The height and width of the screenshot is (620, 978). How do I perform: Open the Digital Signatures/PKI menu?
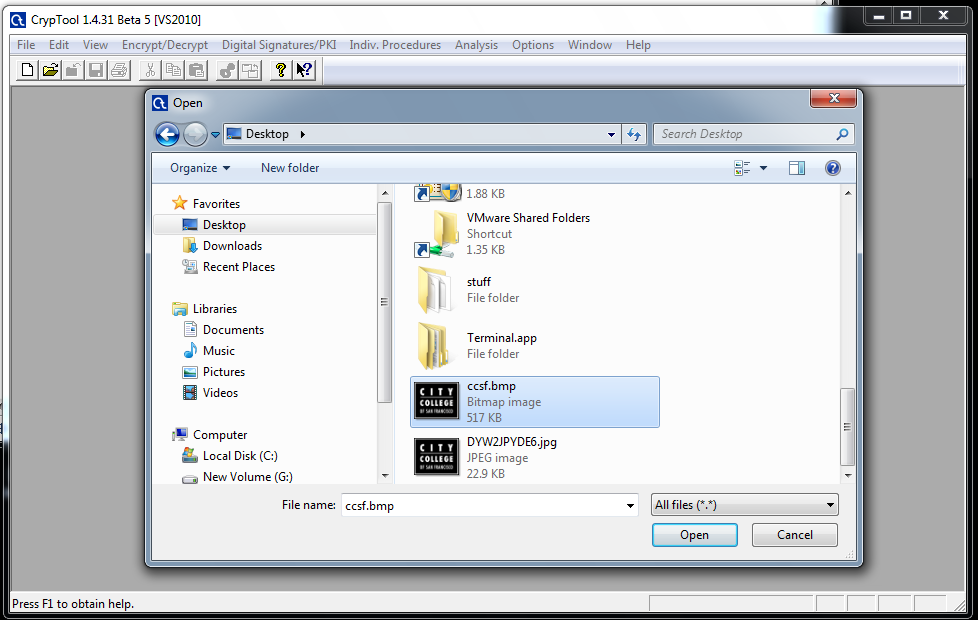[279, 45]
